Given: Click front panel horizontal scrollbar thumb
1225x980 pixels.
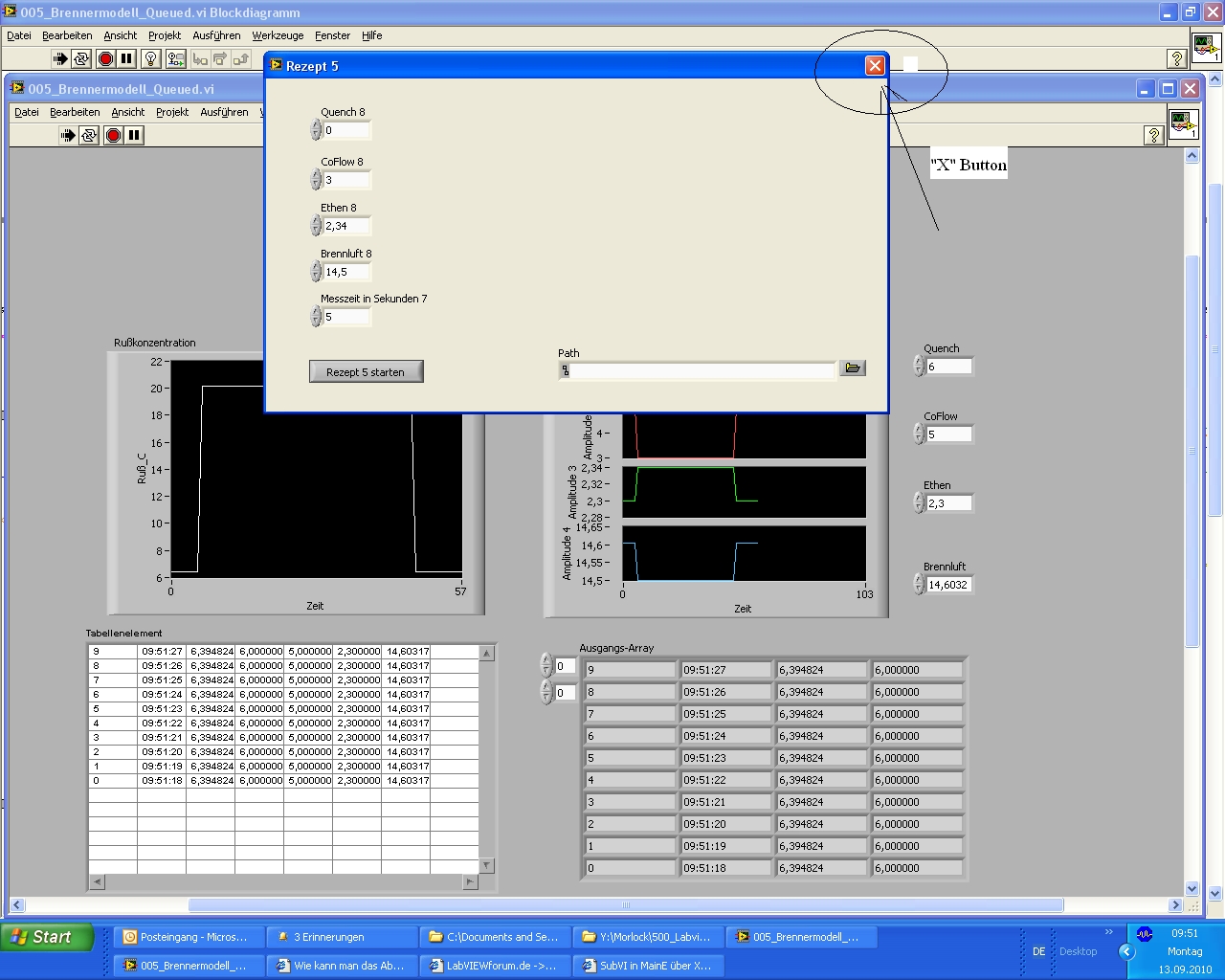Looking at the screenshot, I should coord(626,904).
